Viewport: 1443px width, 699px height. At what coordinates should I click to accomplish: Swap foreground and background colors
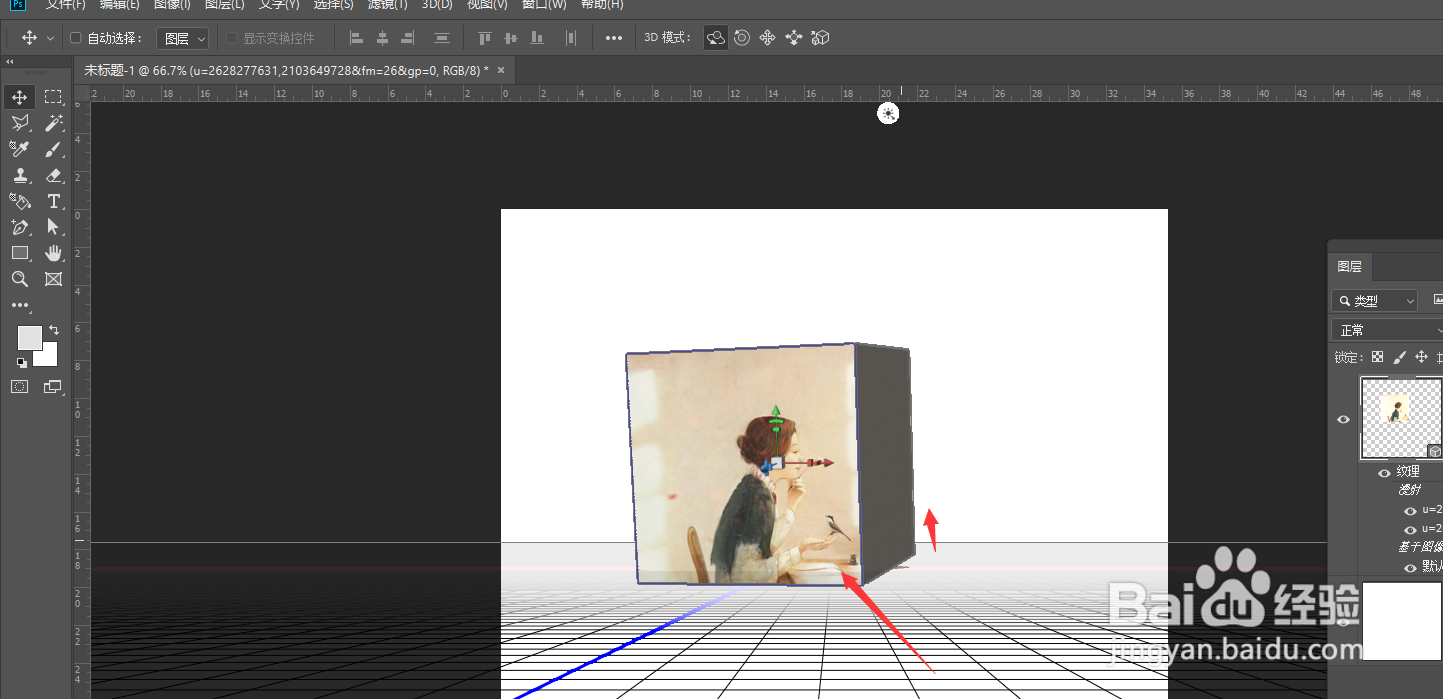53,329
